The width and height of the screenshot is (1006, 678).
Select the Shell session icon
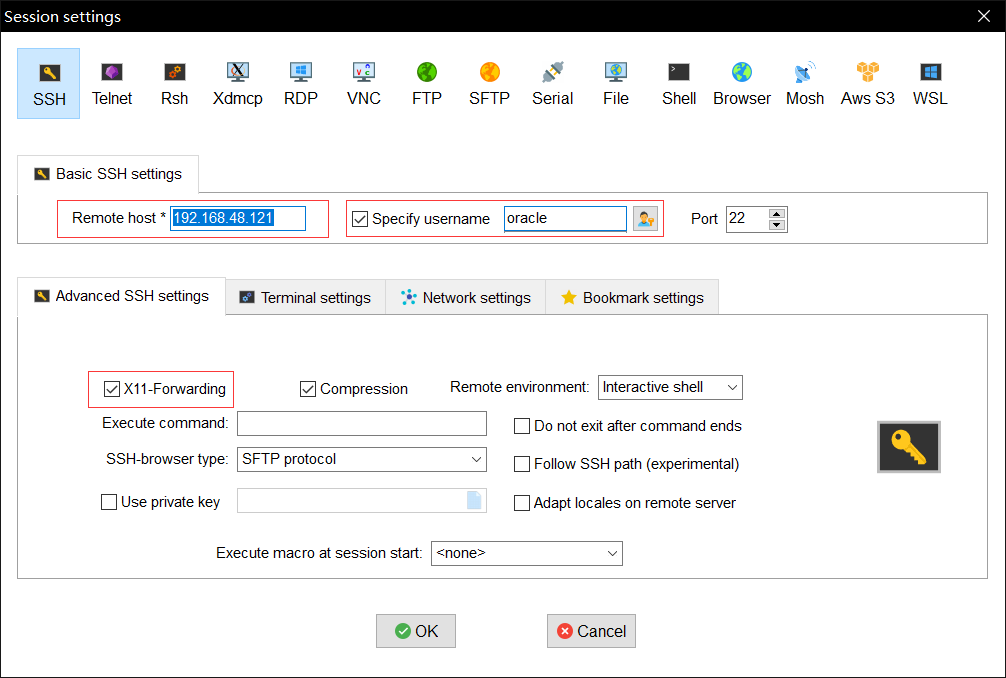click(x=679, y=83)
